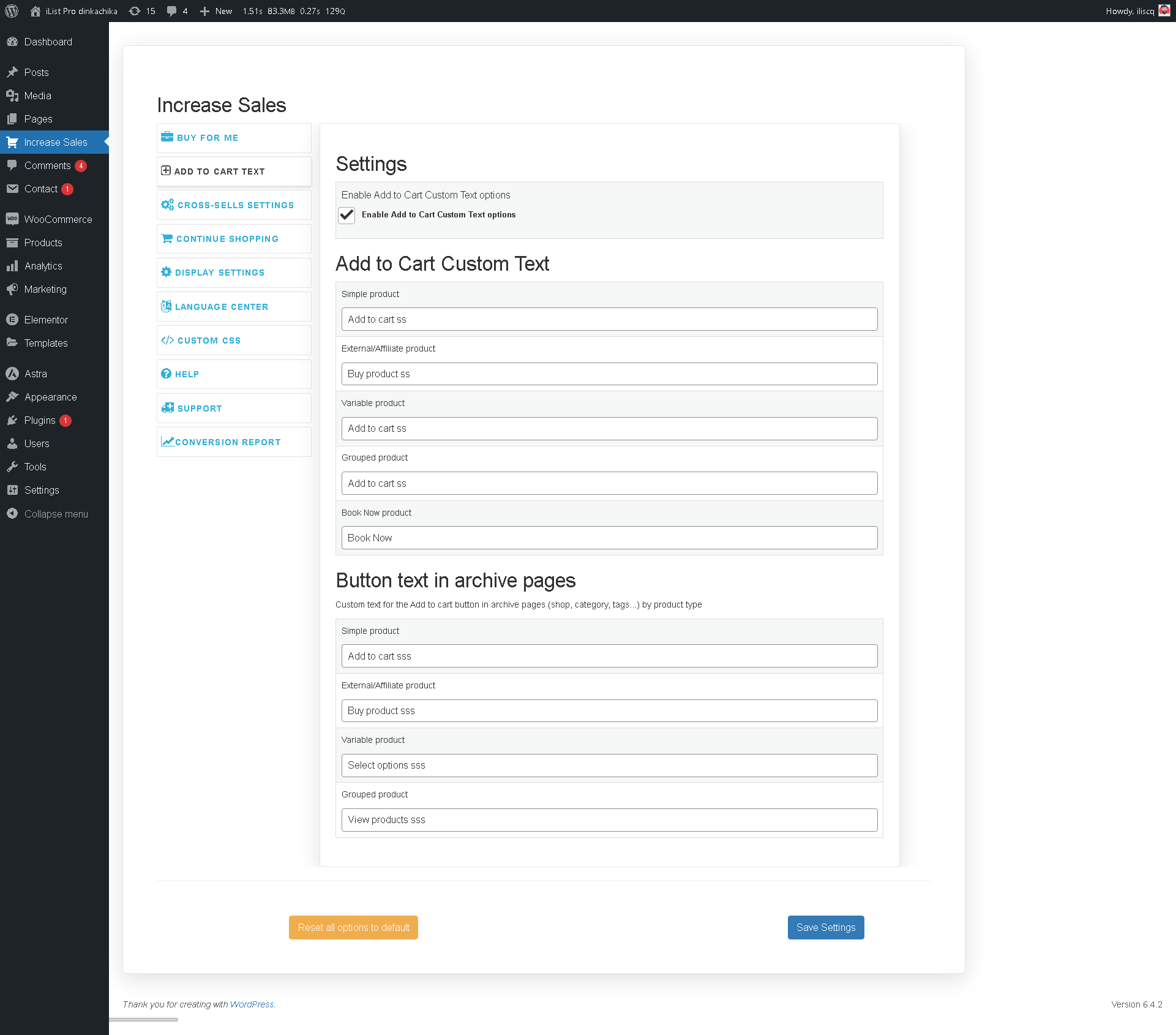1176x1035 pixels.
Task: Open the Howdy user account menu
Action: pyautogui.click(x=1129, y=11)
